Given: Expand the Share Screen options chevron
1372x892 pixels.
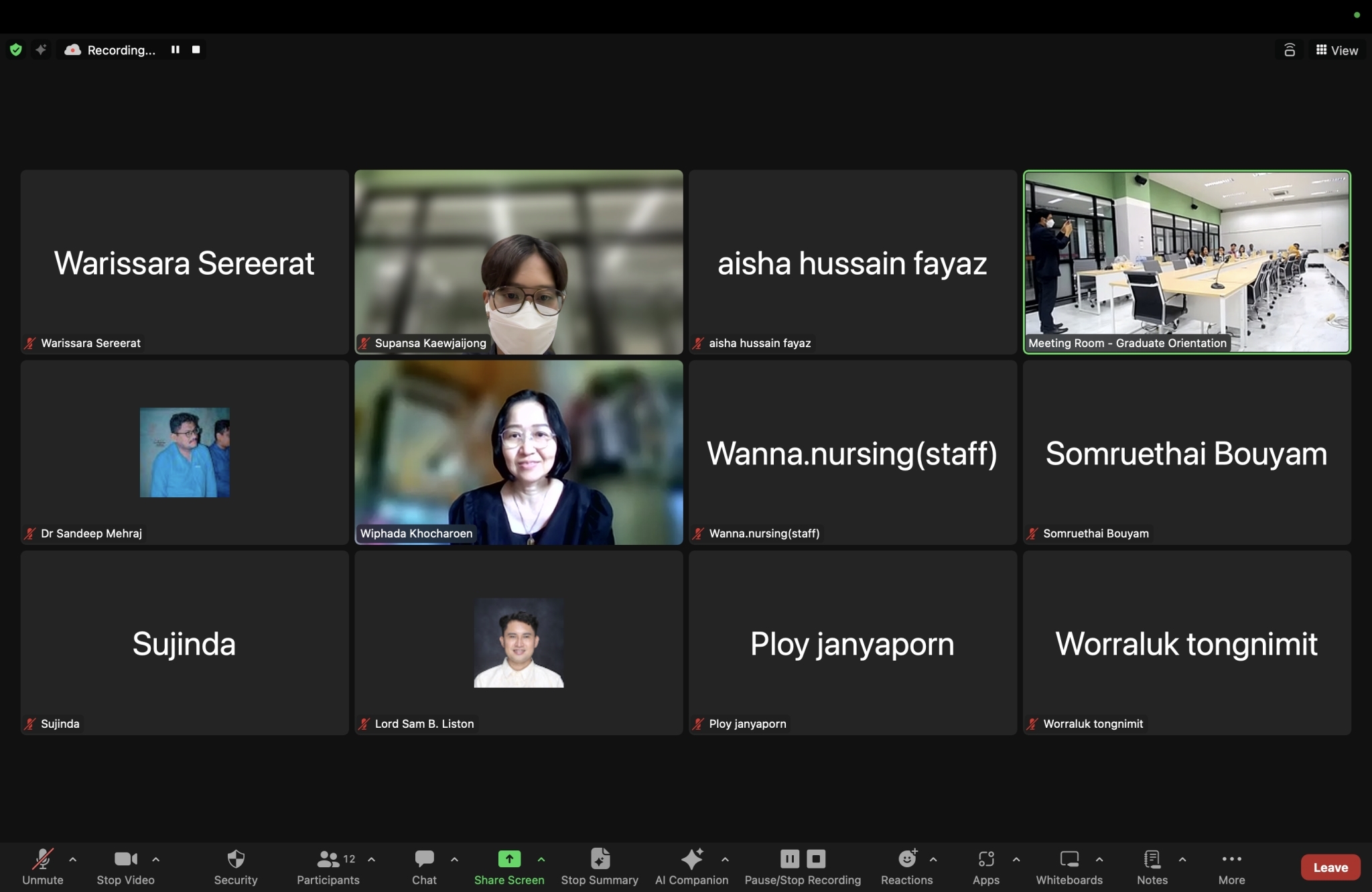Looking at the screenshot, I should pos(541,859).
